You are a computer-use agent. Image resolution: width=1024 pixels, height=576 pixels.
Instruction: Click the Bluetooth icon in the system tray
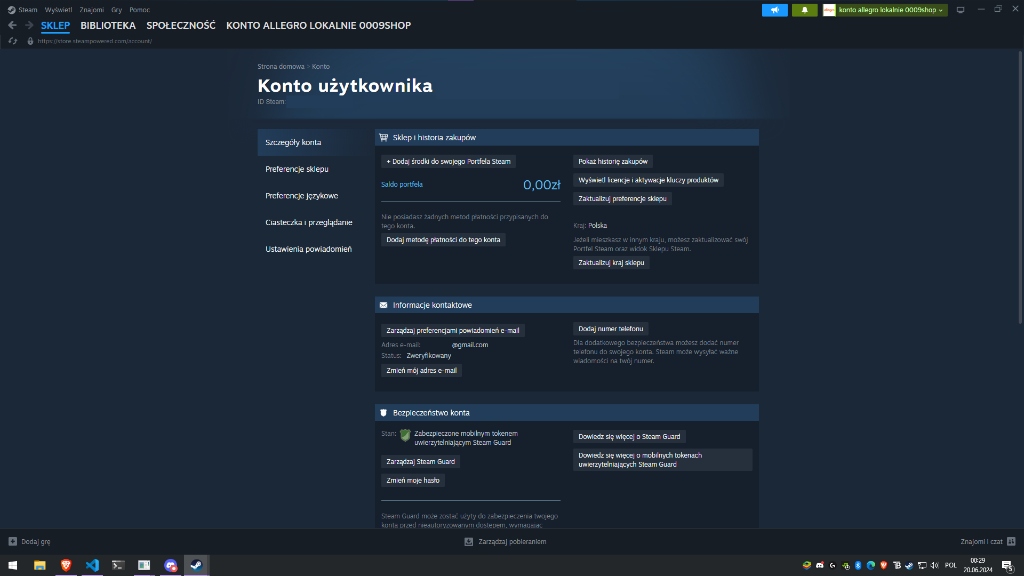click(857, 565)
